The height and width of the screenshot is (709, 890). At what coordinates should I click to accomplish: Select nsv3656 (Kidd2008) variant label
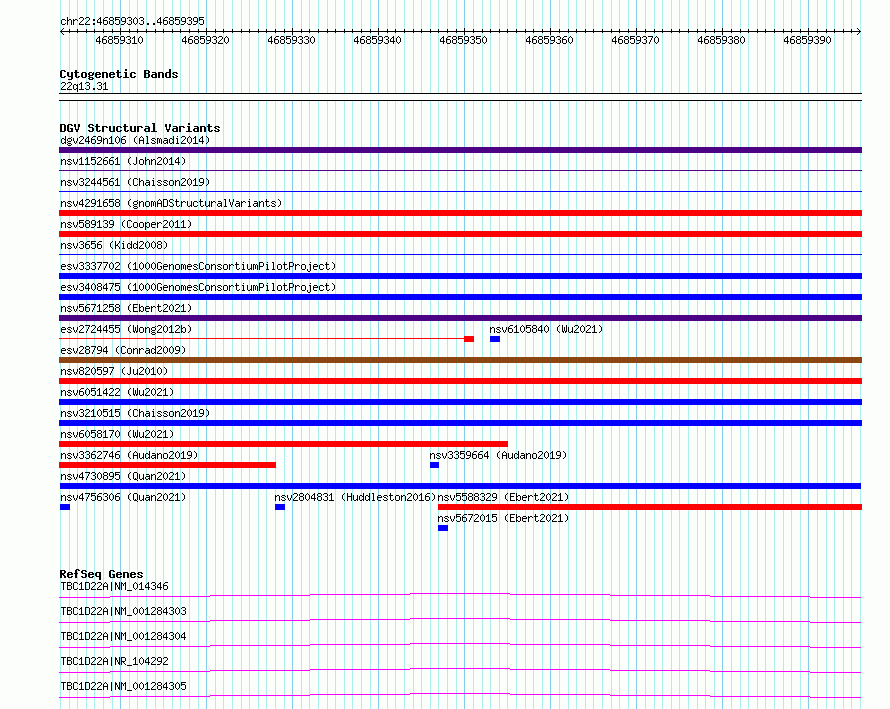point(114,245)
